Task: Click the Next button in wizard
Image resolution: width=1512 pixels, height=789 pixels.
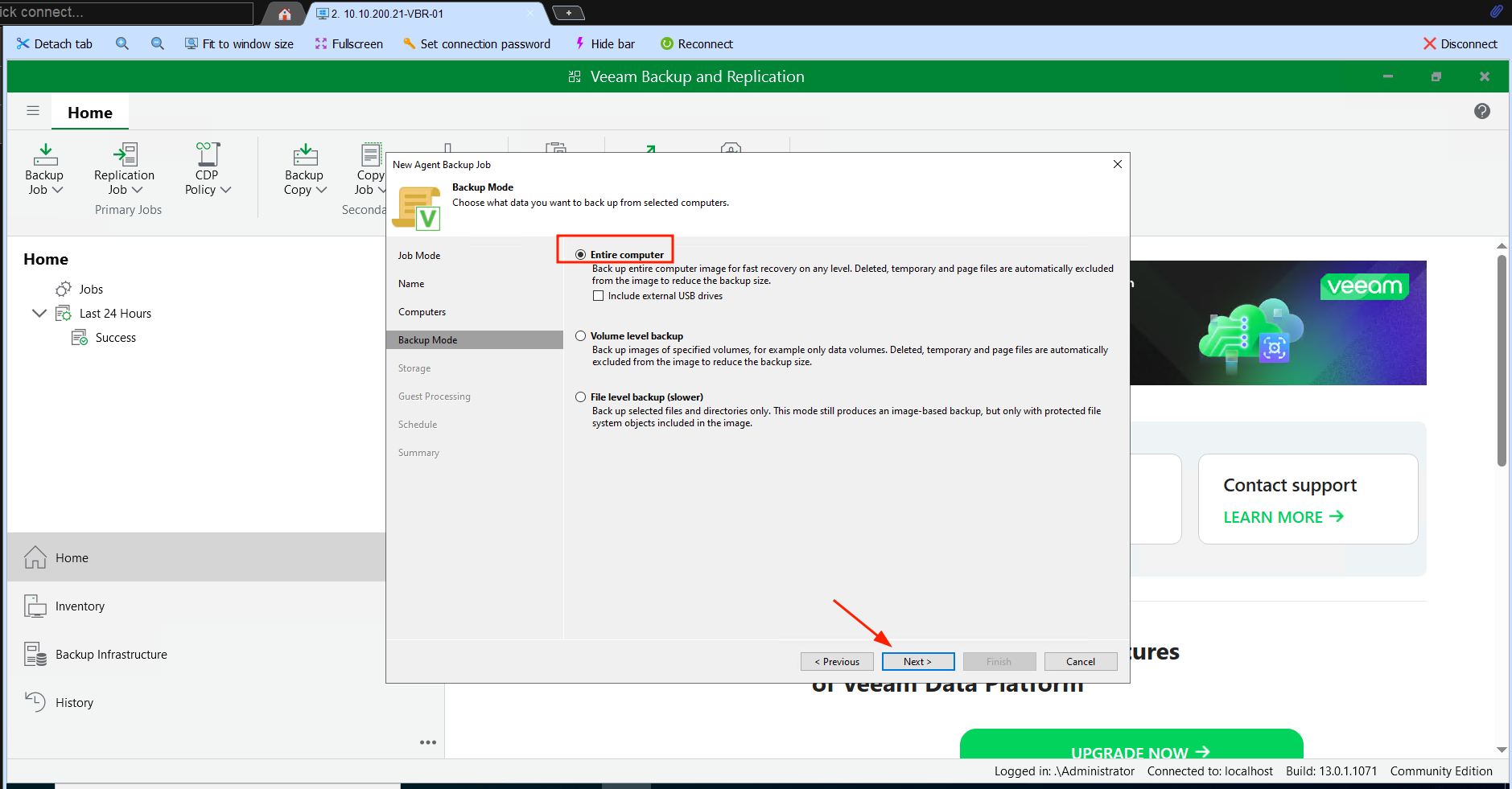Action: [x=918, y=661]
